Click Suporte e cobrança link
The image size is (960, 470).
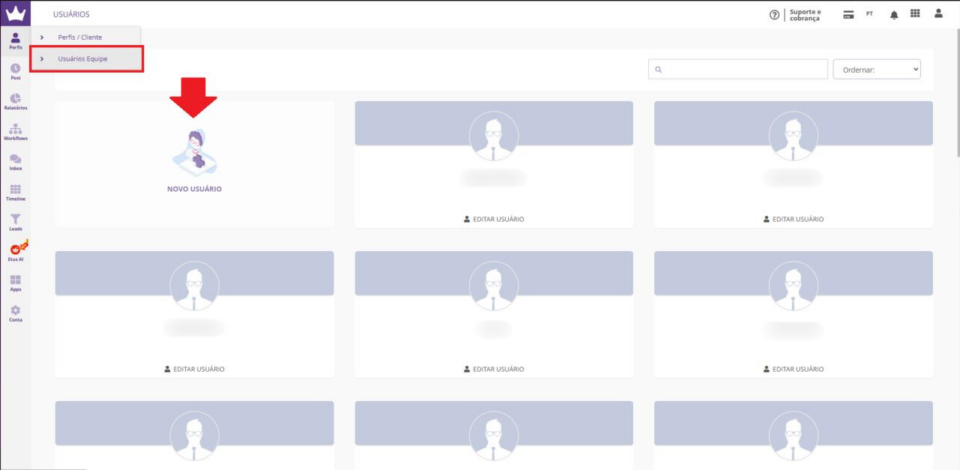[806, 15]
